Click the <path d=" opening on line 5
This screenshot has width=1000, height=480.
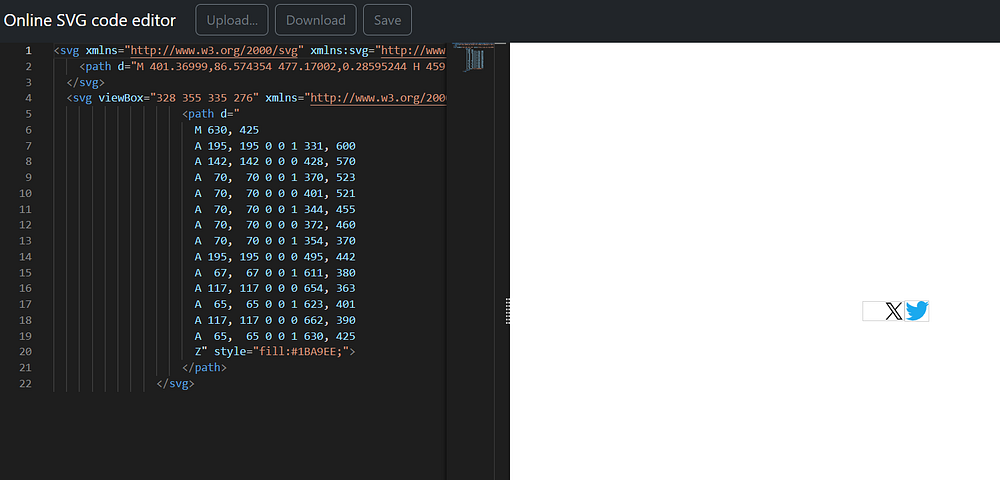coord(210,114)
